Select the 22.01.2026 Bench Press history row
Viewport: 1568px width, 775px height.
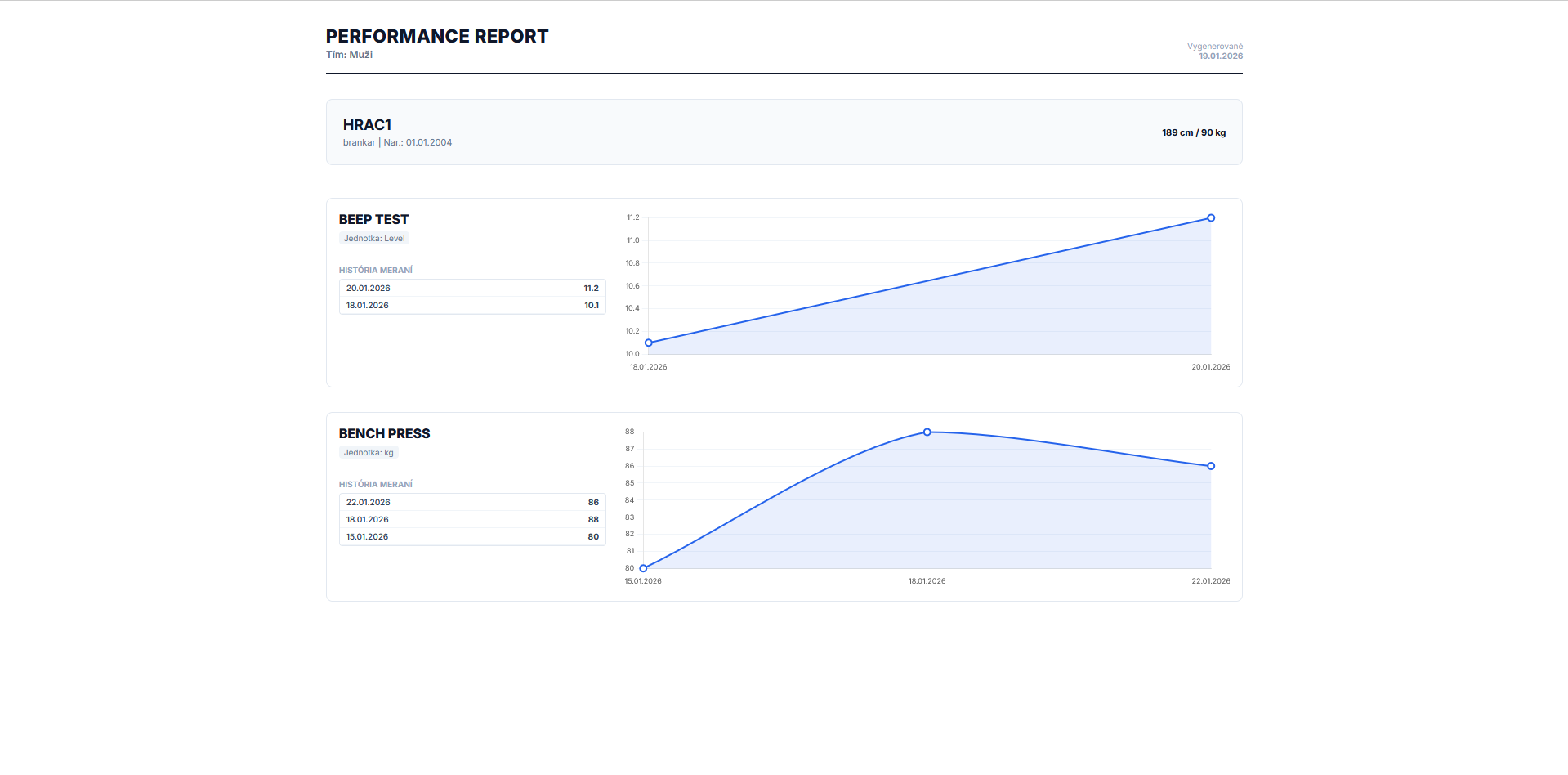pyautogui.click(x=471, y=503)
